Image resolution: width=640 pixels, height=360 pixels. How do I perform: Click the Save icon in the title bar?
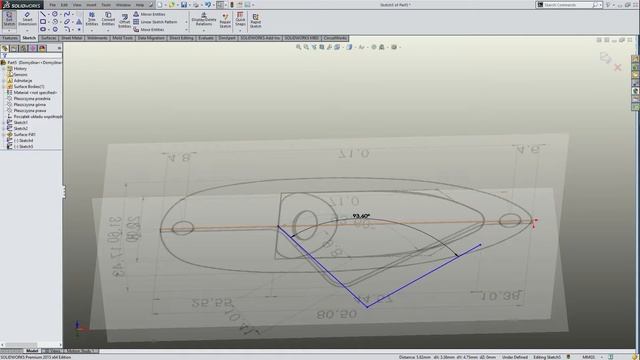(x=184, y=5)
